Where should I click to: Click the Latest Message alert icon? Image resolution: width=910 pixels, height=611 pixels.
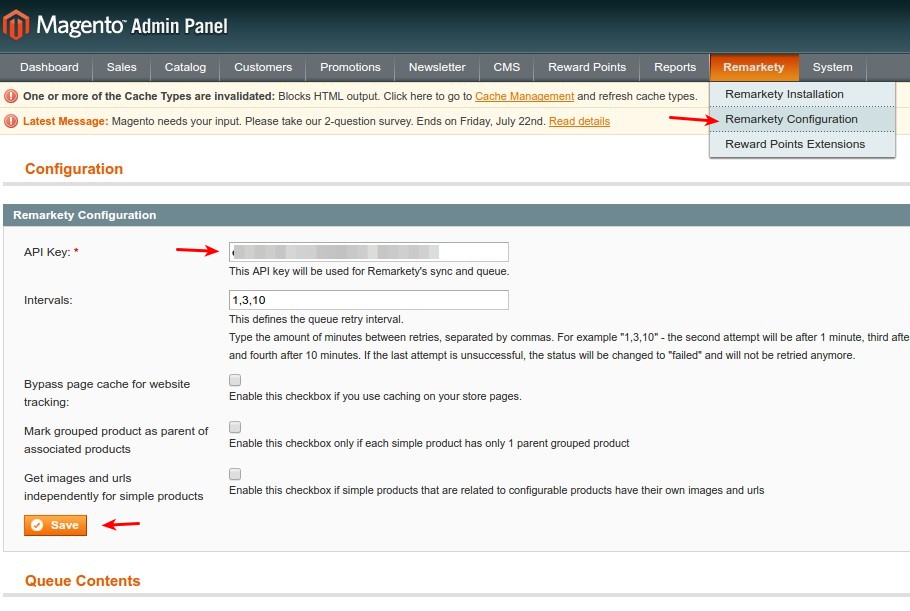[11, 121]
